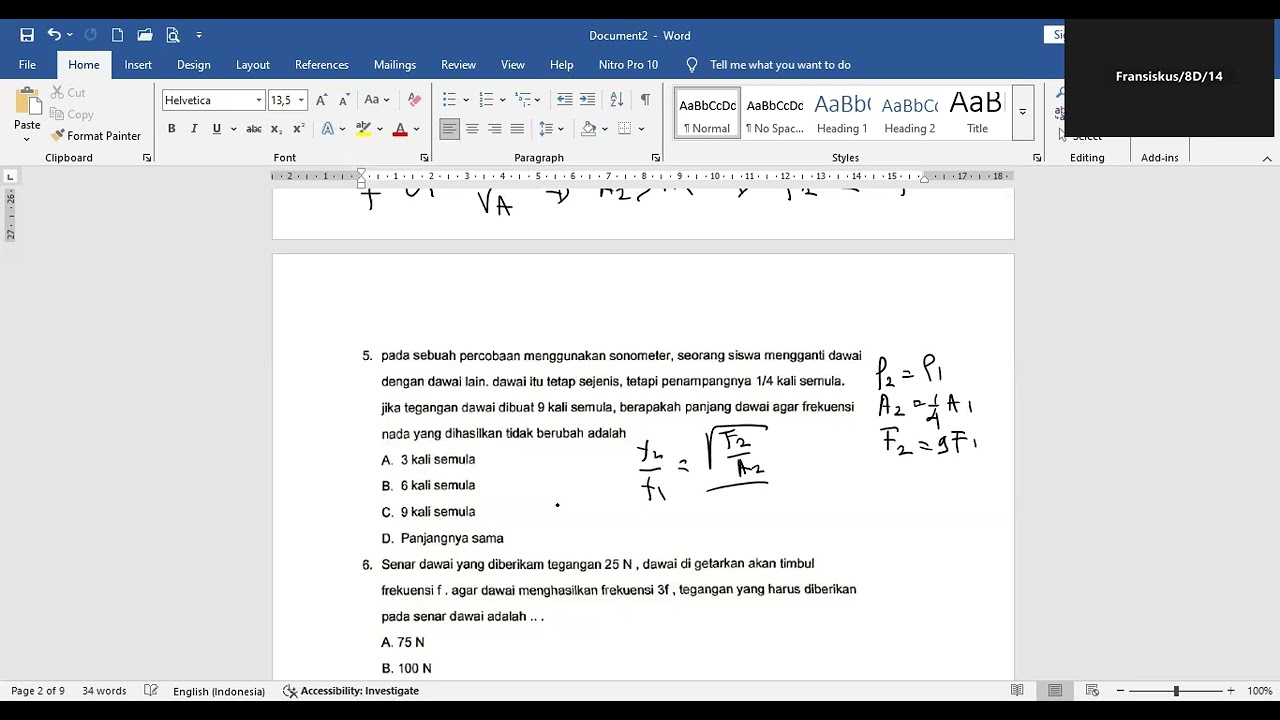Apply the Title style
The image size is (1280, 720).
977,112
